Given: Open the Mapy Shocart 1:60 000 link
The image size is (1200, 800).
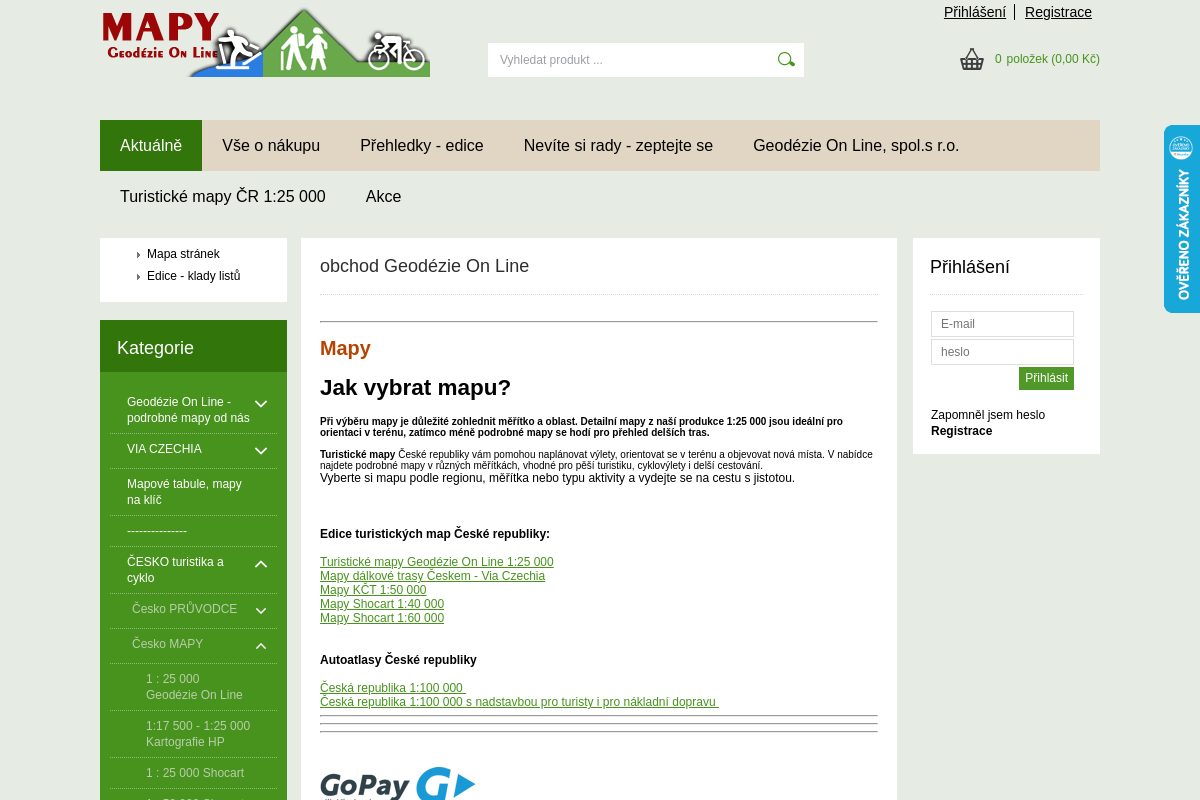Looking at the screenshot, I should (x=382, y=618).
